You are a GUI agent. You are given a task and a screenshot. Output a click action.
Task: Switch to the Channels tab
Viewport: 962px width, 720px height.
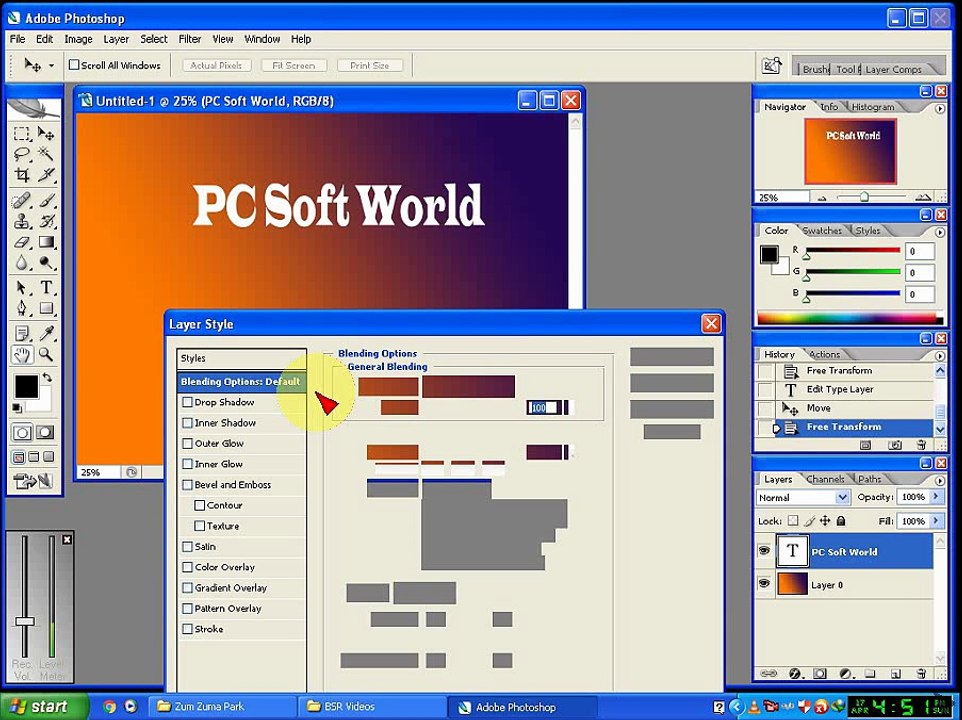click(825, 479)
